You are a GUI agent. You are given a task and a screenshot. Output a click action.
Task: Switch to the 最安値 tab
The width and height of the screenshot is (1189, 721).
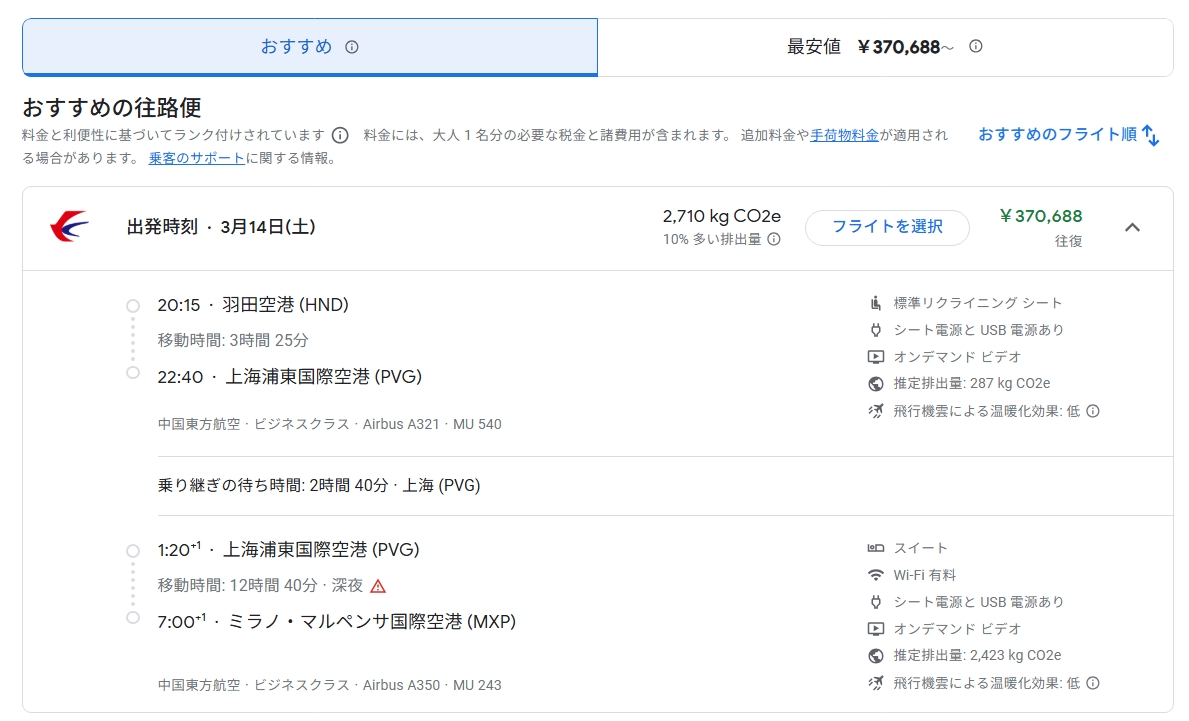click(x=884, y=47)
